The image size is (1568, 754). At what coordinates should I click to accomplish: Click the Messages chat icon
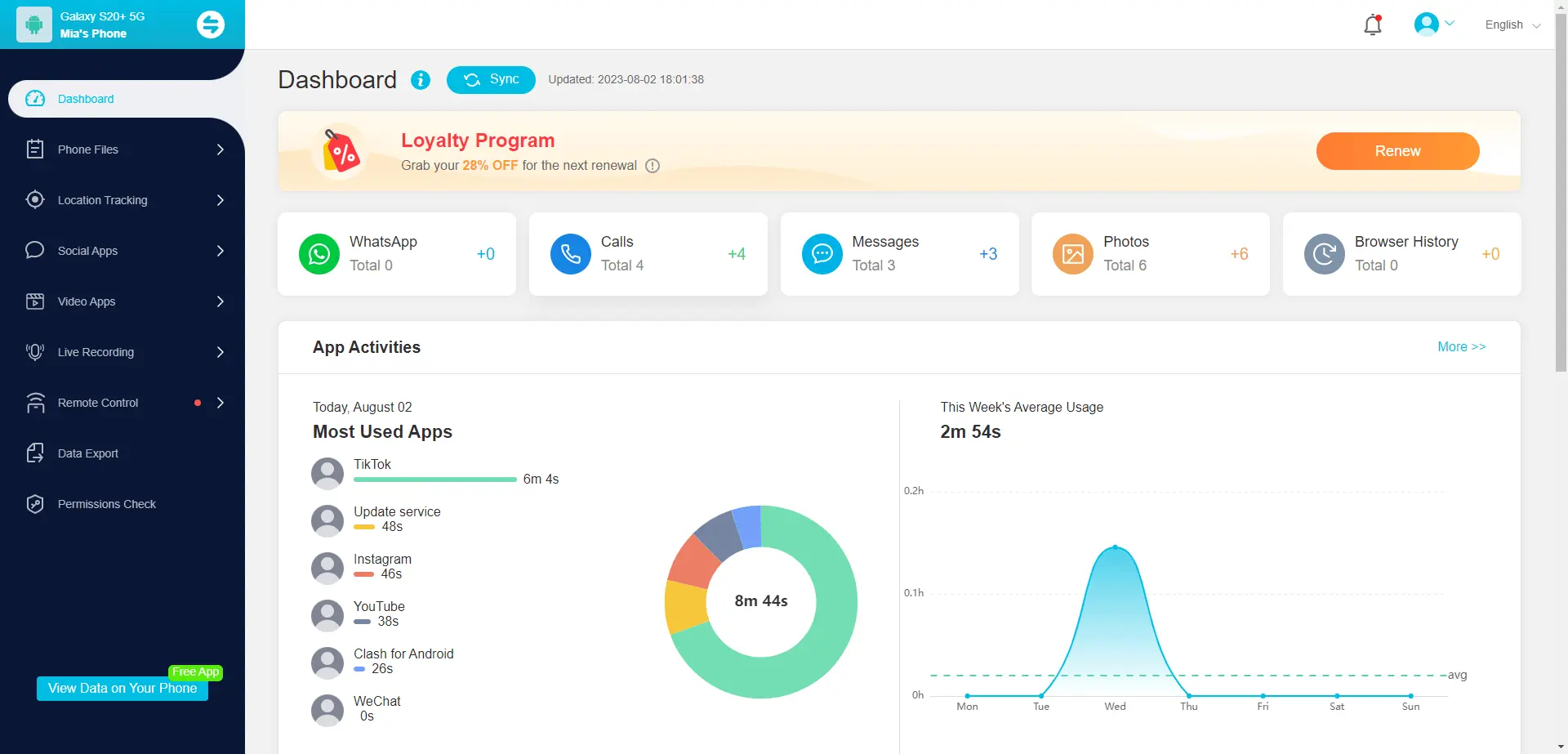pyautogui.click(x=822, y=254)
